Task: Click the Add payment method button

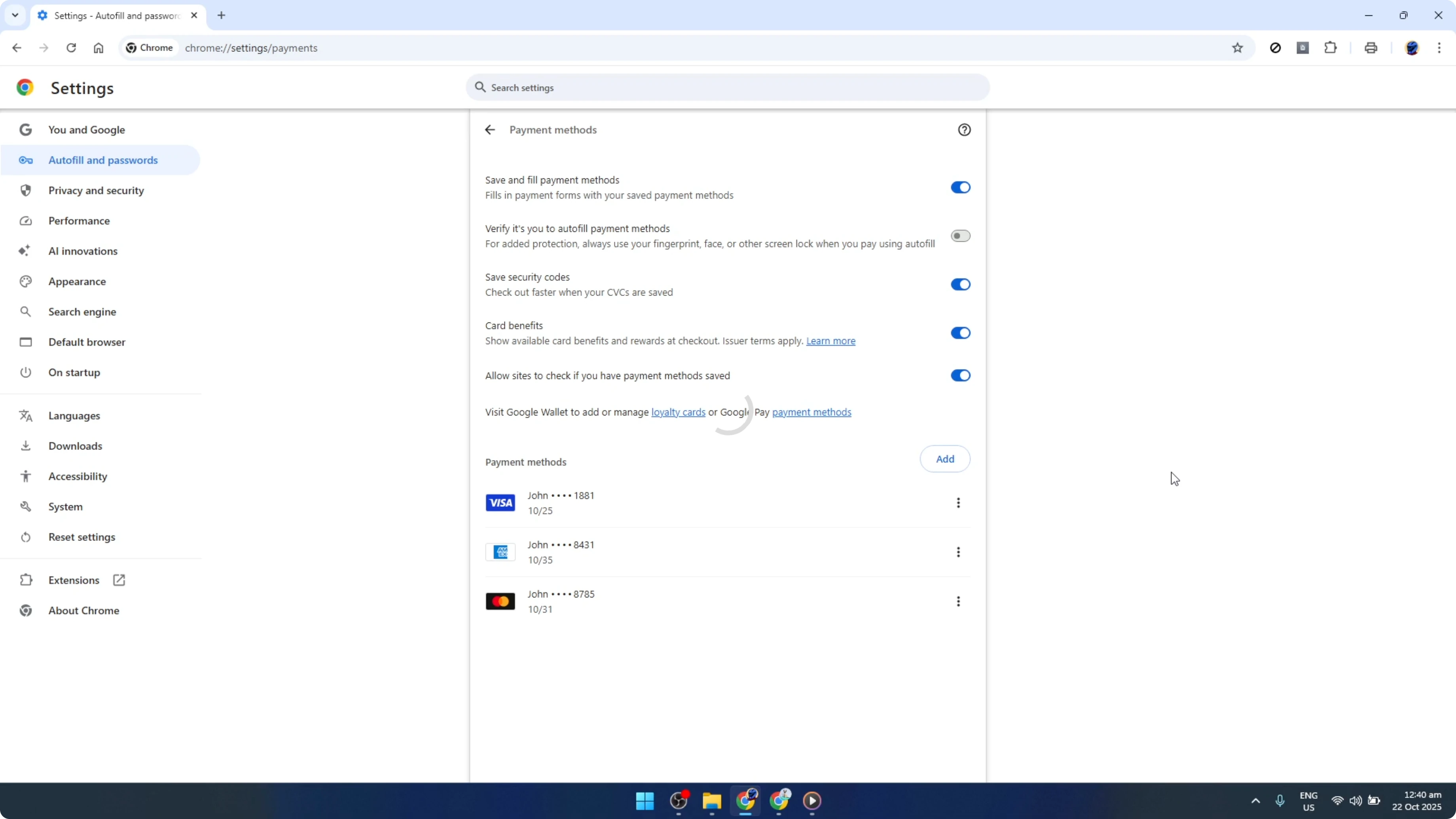Action: pyautogui.click(x=944, y=459)
